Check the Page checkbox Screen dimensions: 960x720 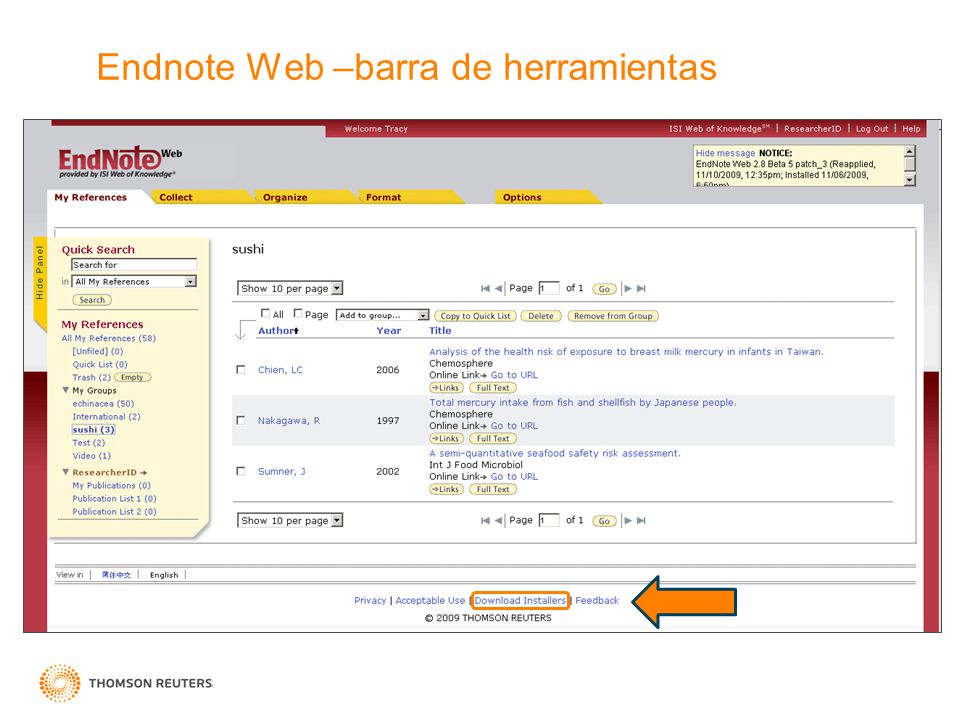298,313
